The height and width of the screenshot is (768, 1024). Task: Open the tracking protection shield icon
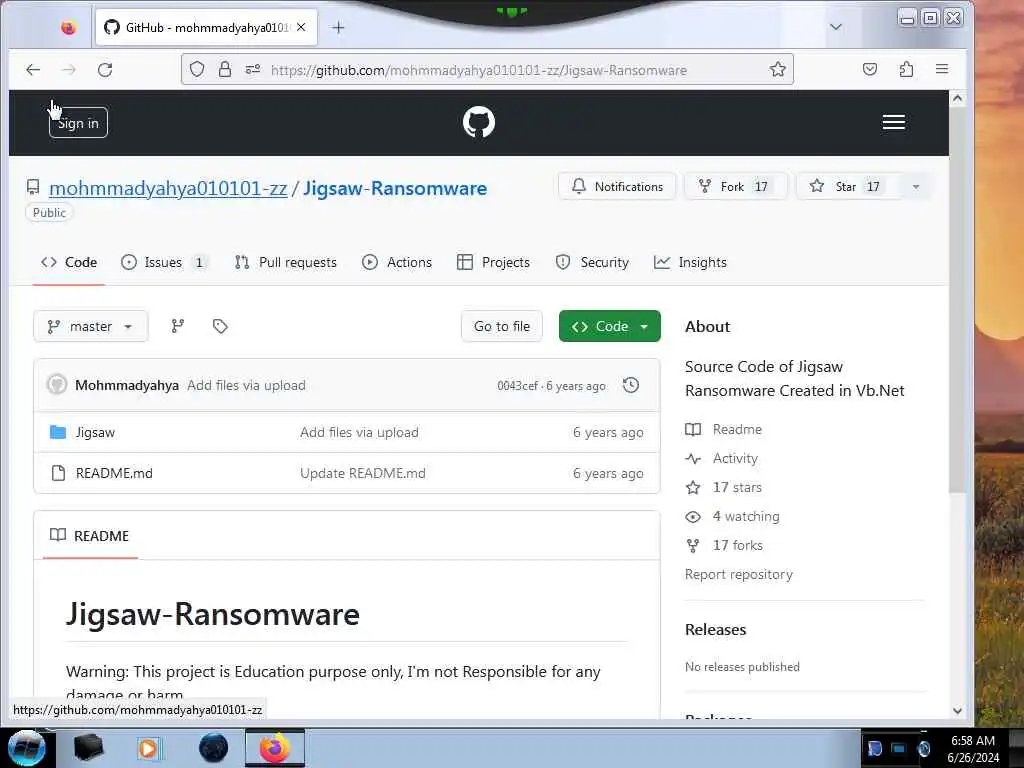pos(197,69)
